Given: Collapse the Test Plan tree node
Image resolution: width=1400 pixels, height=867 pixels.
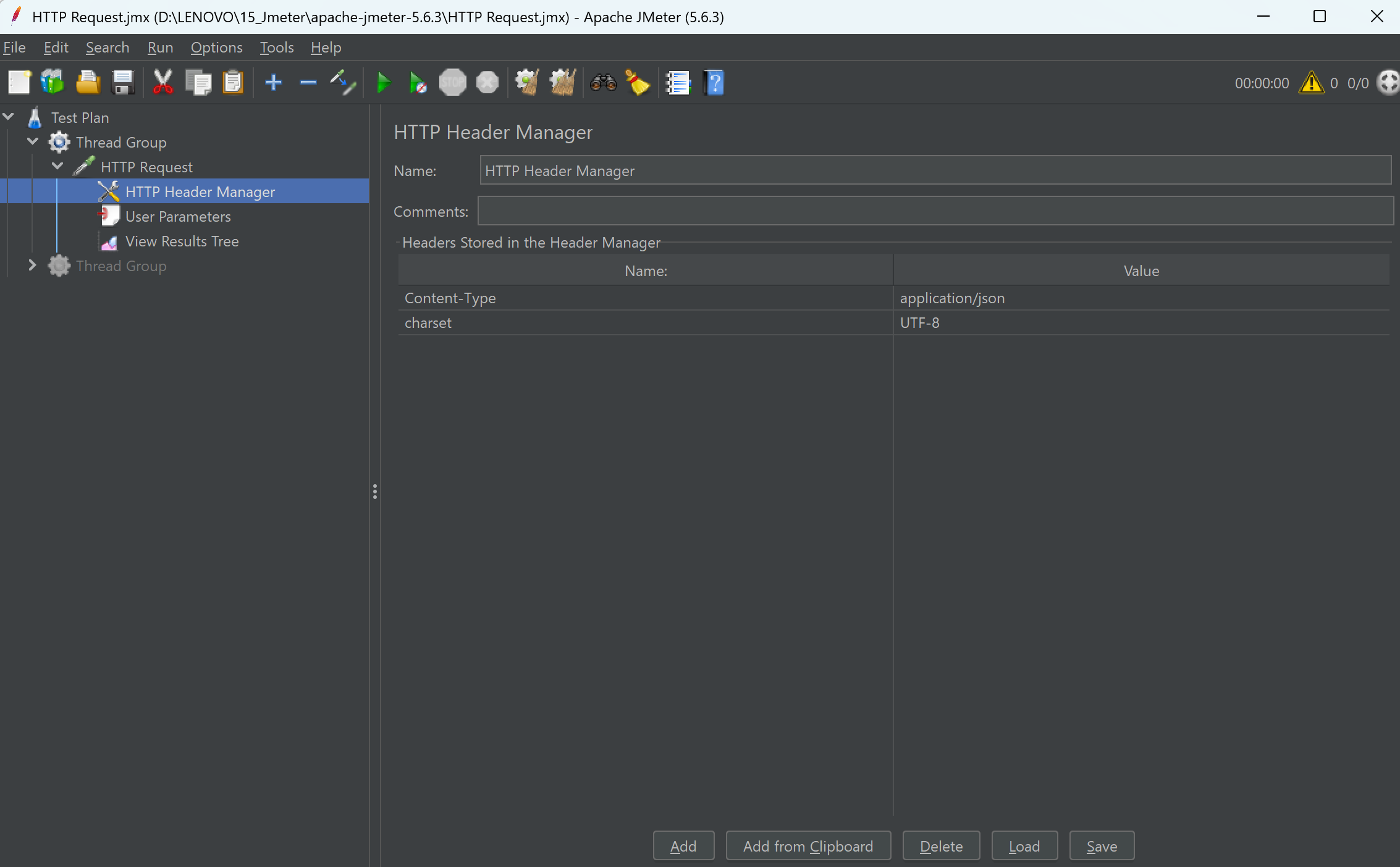Looking at the screenshot, I should [x=9, y=117].
